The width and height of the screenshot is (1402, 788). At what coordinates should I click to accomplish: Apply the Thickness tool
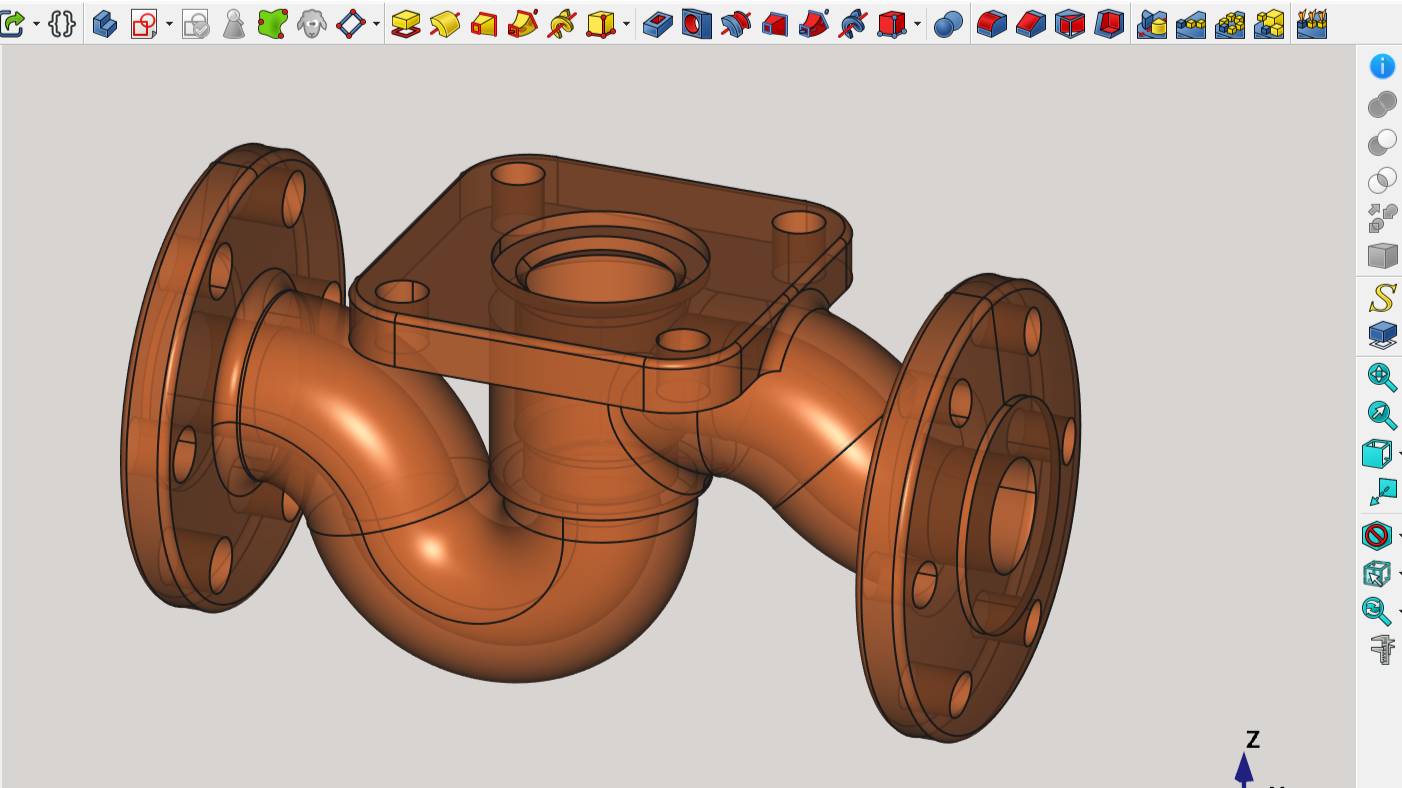coord(1108,23)
